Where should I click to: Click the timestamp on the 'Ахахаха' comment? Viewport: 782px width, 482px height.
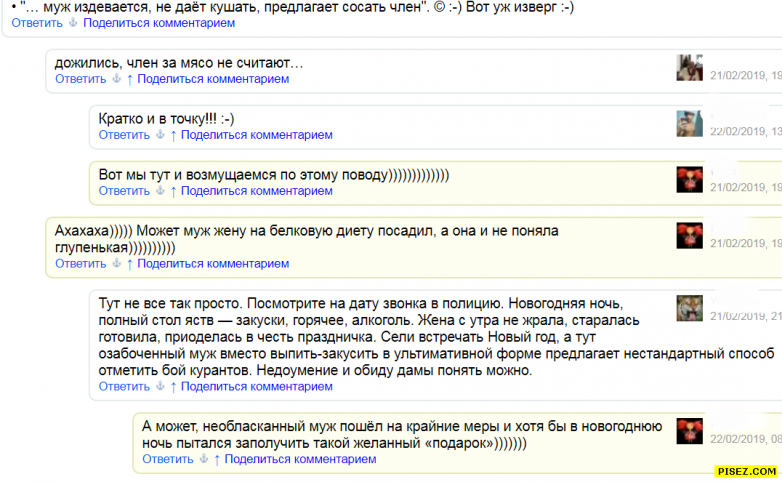pyautogui.click(x=745, y=243)
